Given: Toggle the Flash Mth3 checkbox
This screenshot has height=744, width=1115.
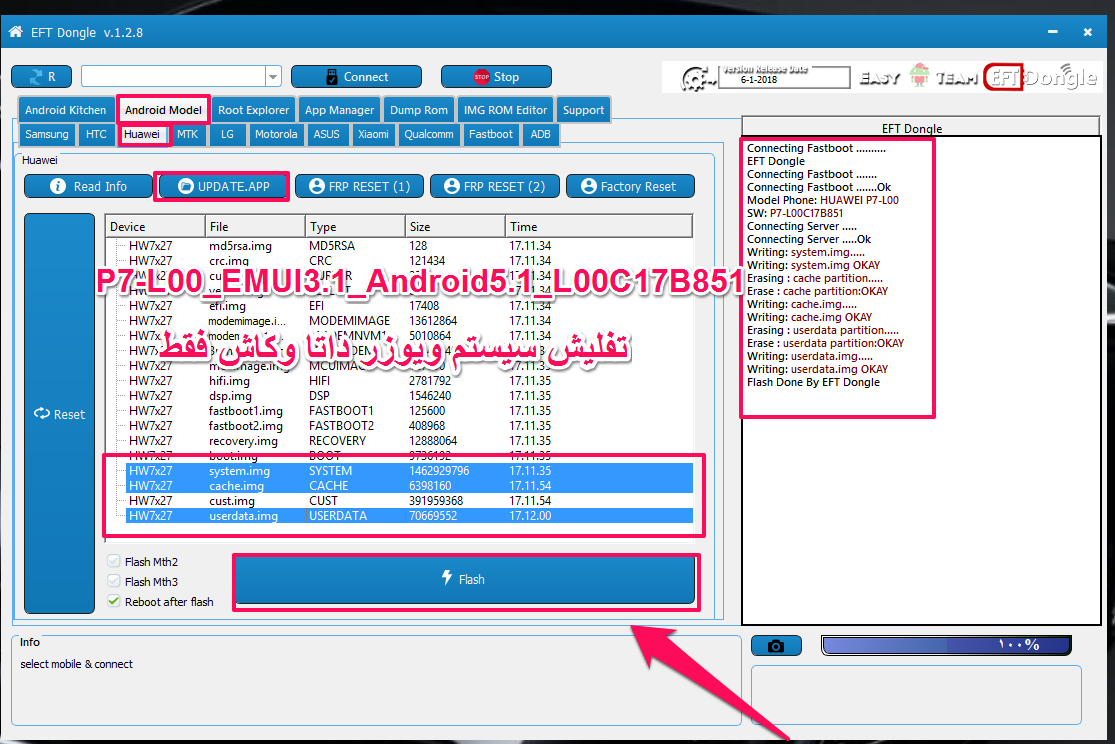Looking at the screenshot, I should 114,581.
